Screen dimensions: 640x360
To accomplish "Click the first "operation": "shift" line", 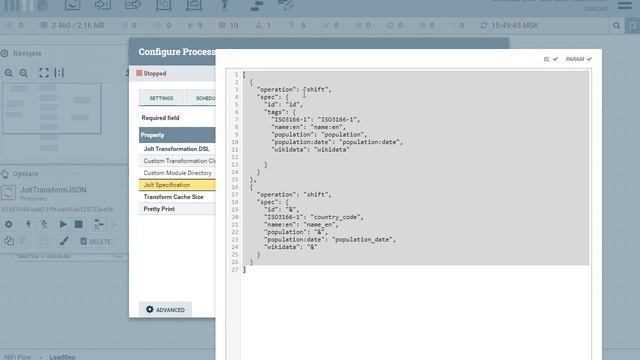I will click(x=294, y=89).
